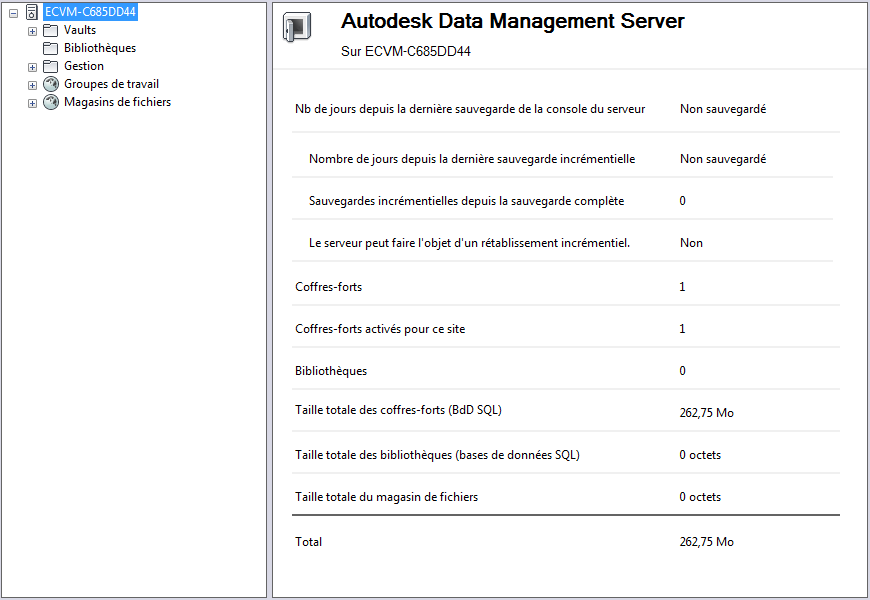Click the Gestion folder icon
Image resolution: width=870 pixels, height=600 pixels.
pos(50,66)
